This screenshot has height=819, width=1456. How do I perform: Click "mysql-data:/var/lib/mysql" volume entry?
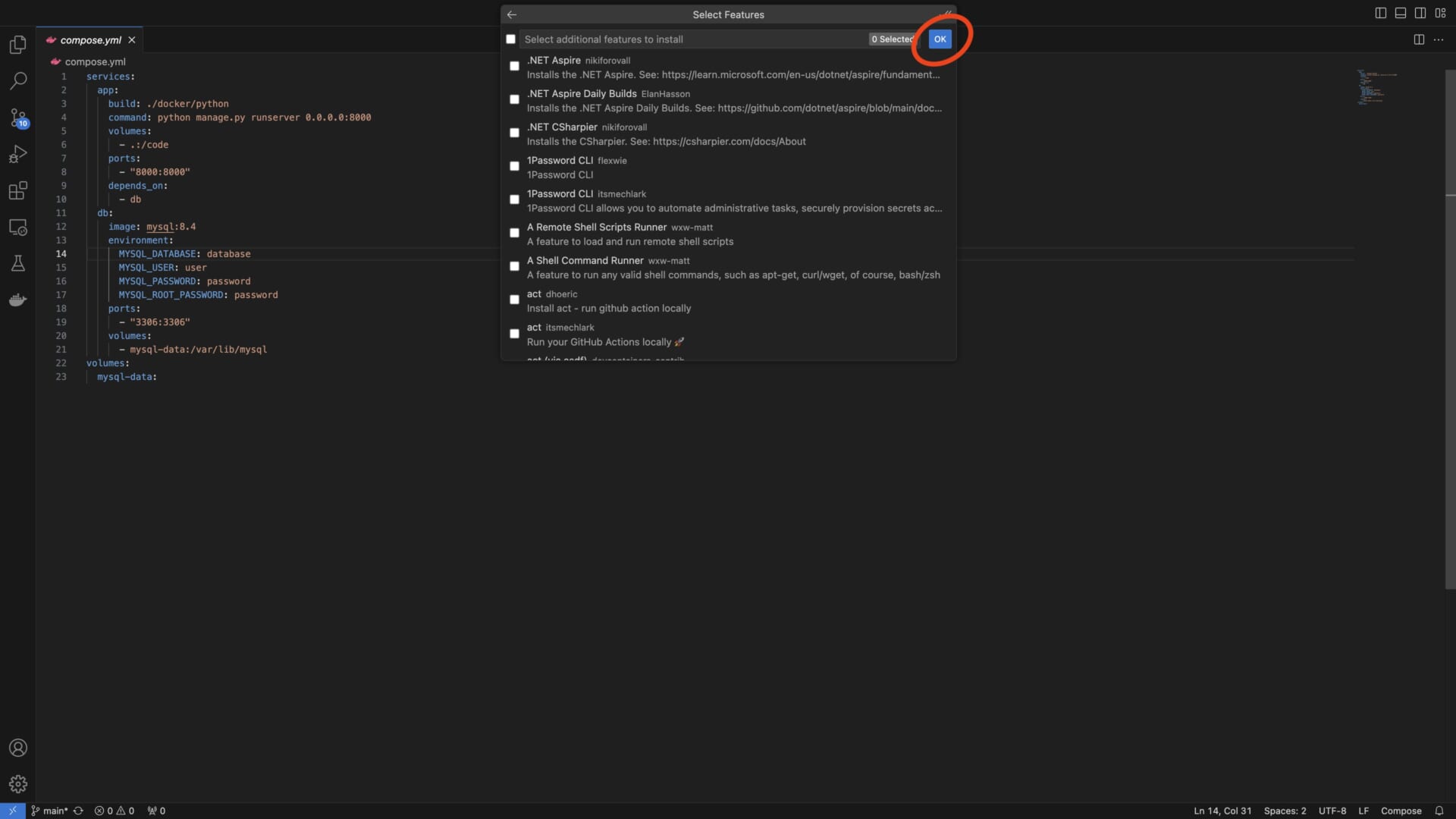coord(198,350)
